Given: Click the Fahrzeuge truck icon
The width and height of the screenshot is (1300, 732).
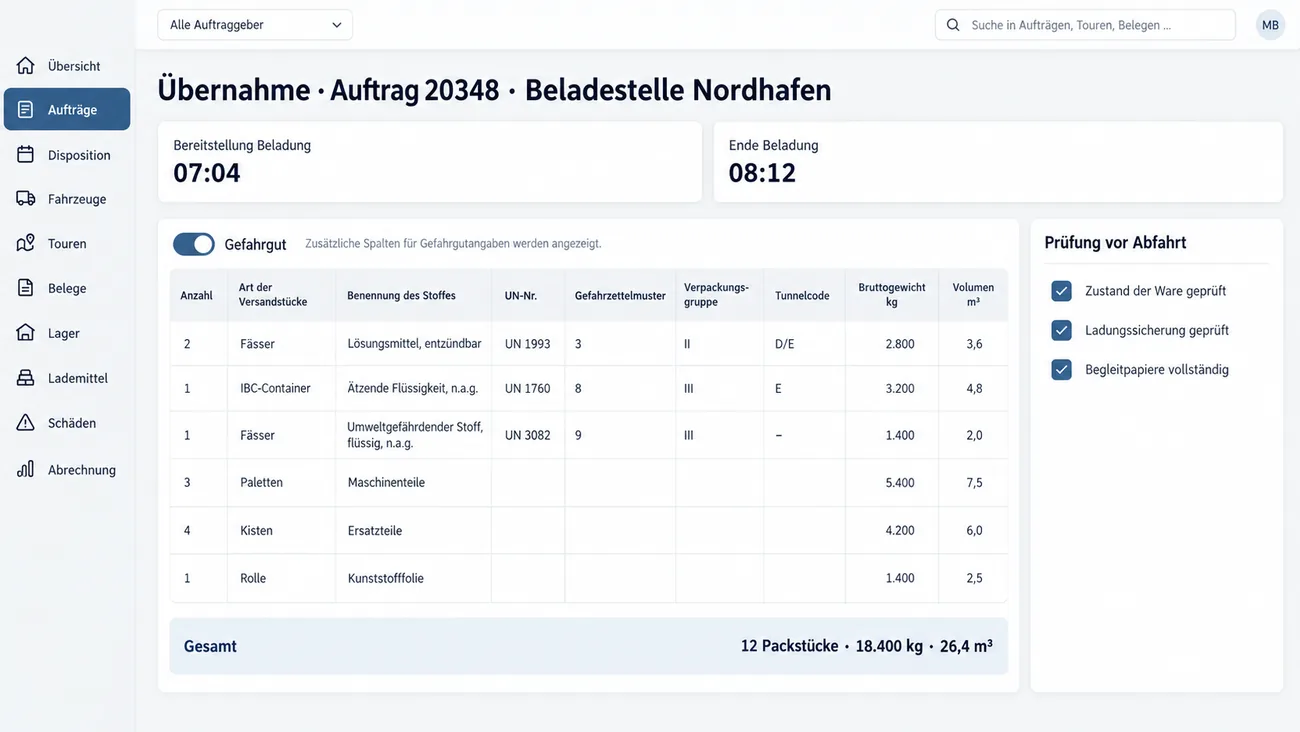Looking at the screenshot, I should pos(26,199).
